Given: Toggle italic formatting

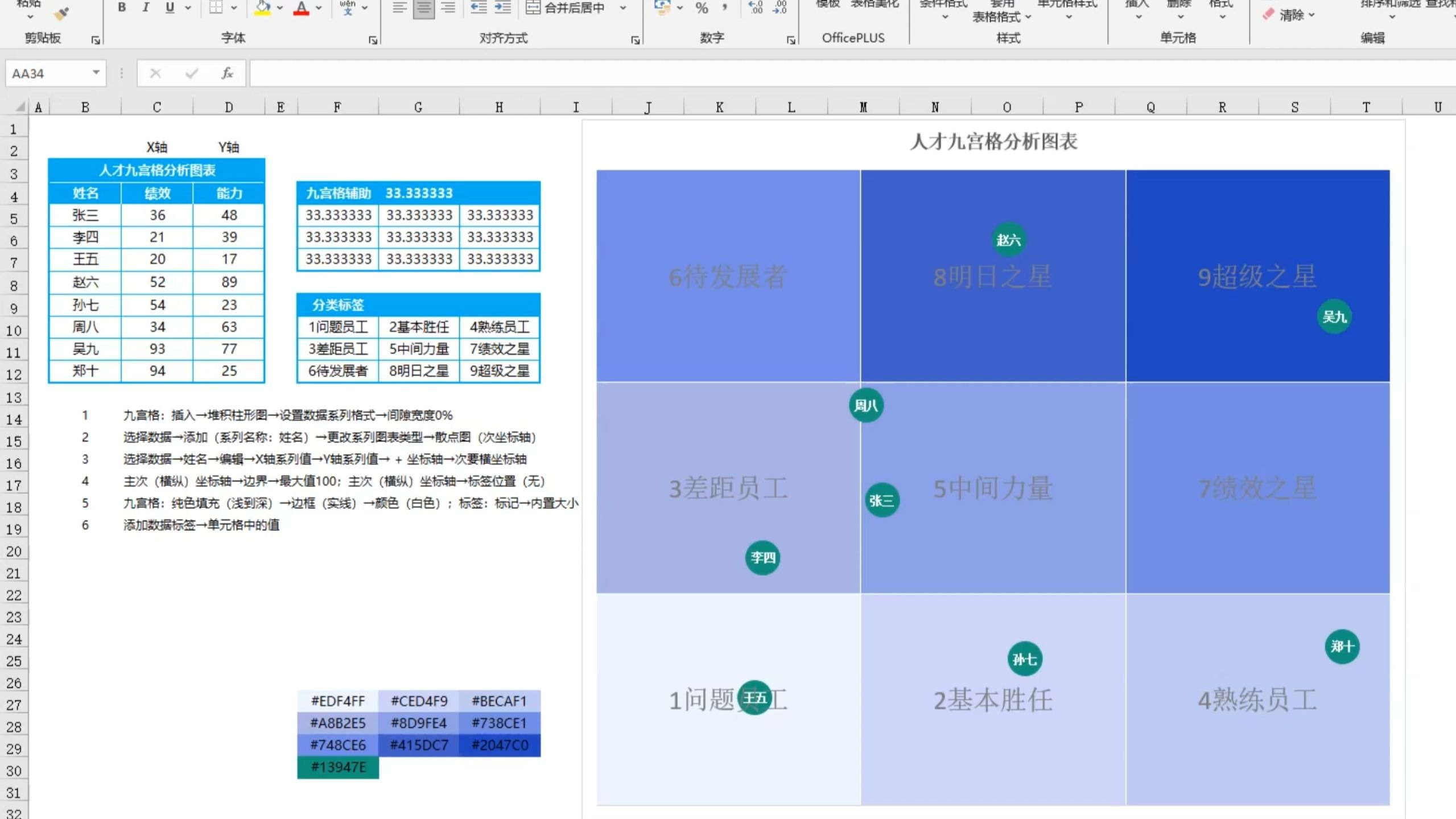Looking at the screenshot, I should 146,8.
